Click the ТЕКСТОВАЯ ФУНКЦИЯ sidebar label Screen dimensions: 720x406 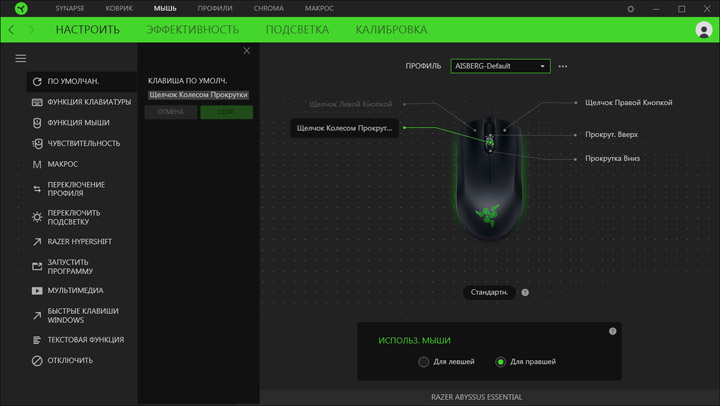[x=85, y=340]
